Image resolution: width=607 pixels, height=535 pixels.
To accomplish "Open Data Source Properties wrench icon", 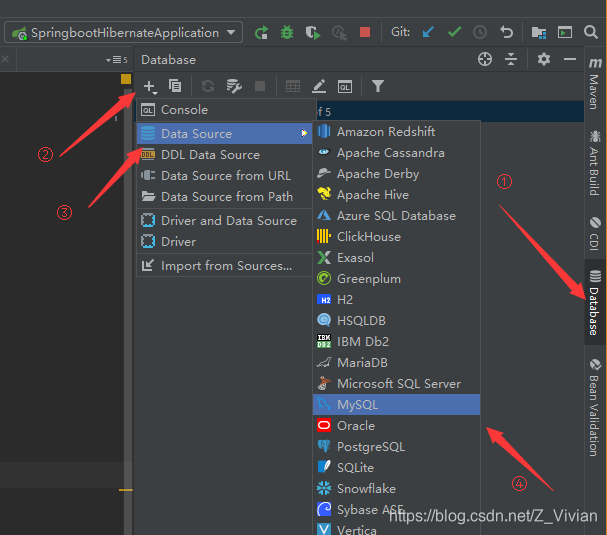I will pos(234,86).
